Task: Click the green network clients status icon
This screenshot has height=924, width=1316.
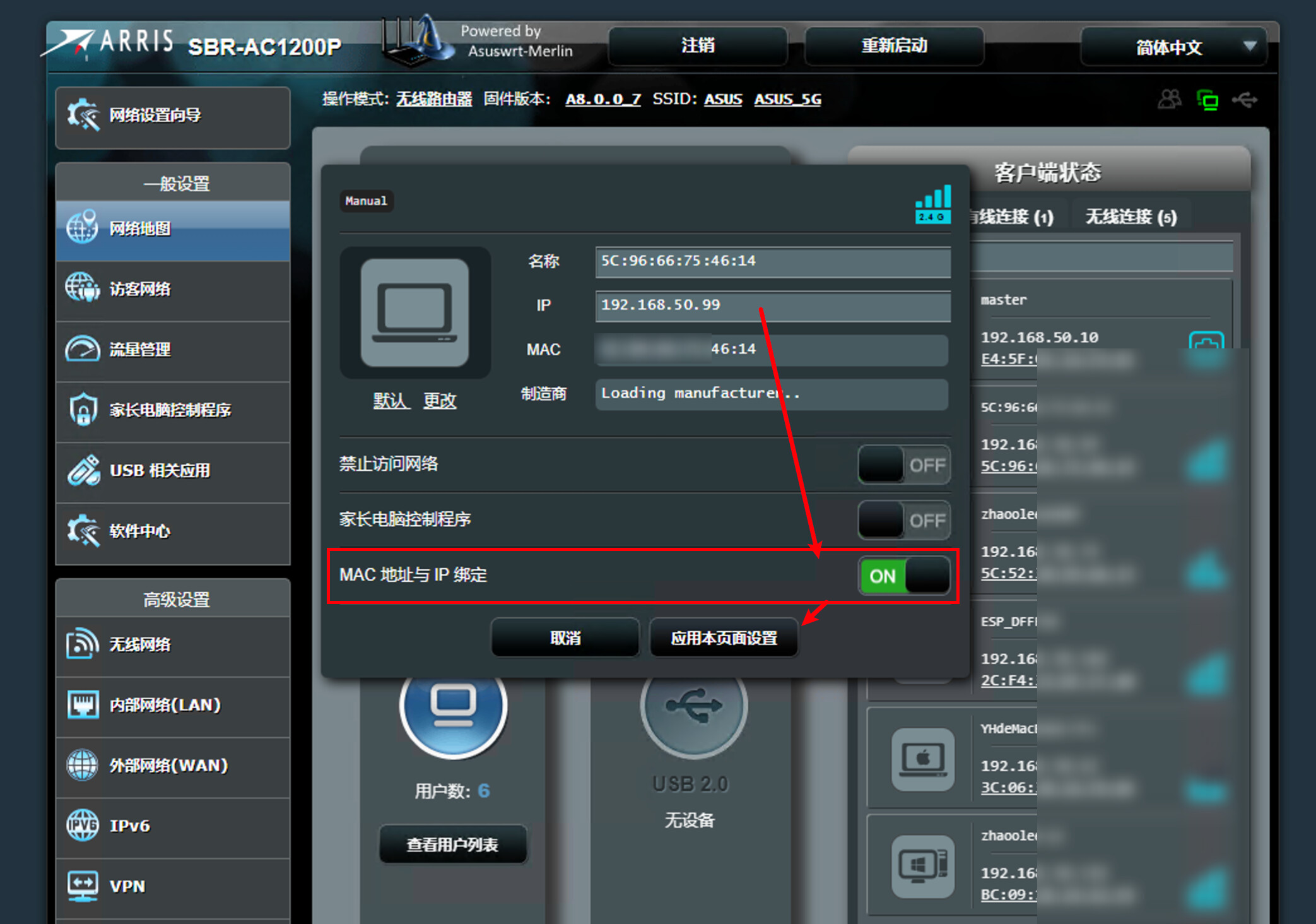Action: click(x=1207, y=100)
